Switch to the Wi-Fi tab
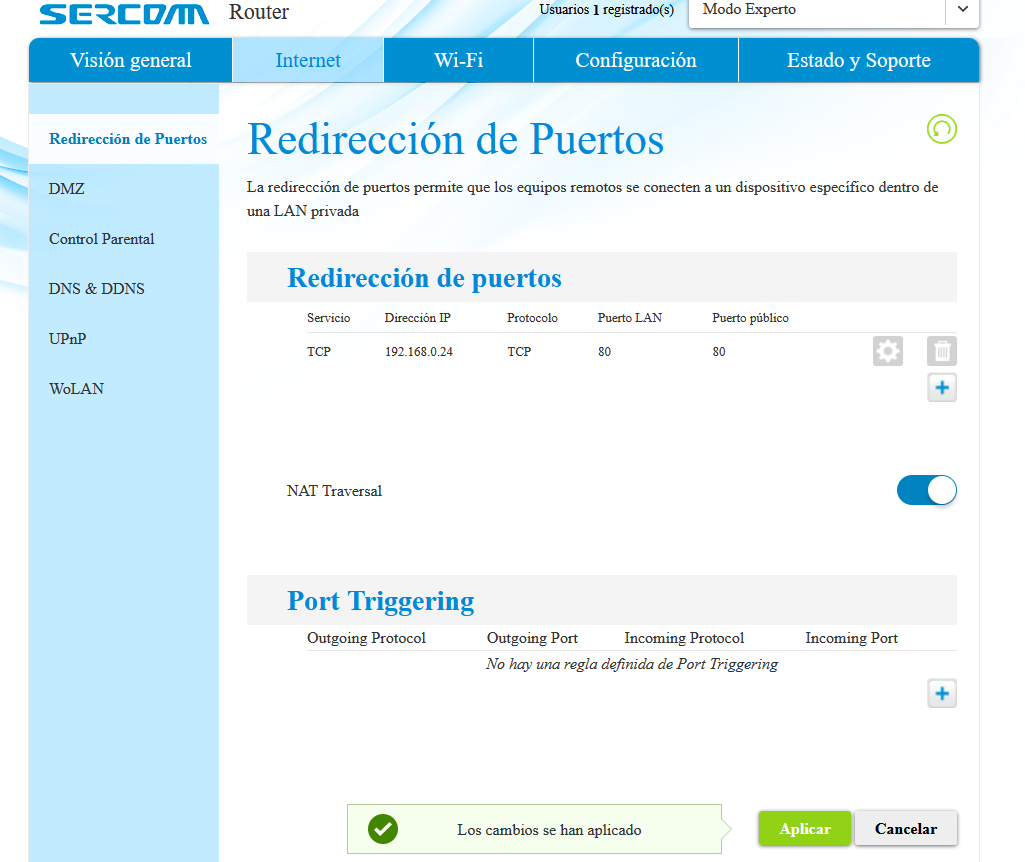 click(x=458, y=61)
